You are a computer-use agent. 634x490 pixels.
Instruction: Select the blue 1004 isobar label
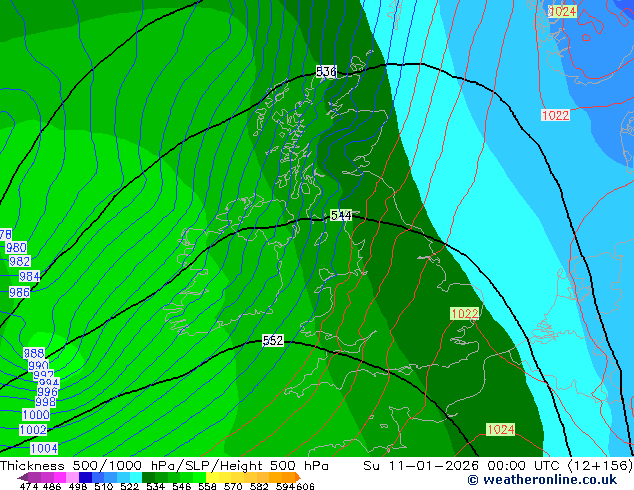pos(44,448)
